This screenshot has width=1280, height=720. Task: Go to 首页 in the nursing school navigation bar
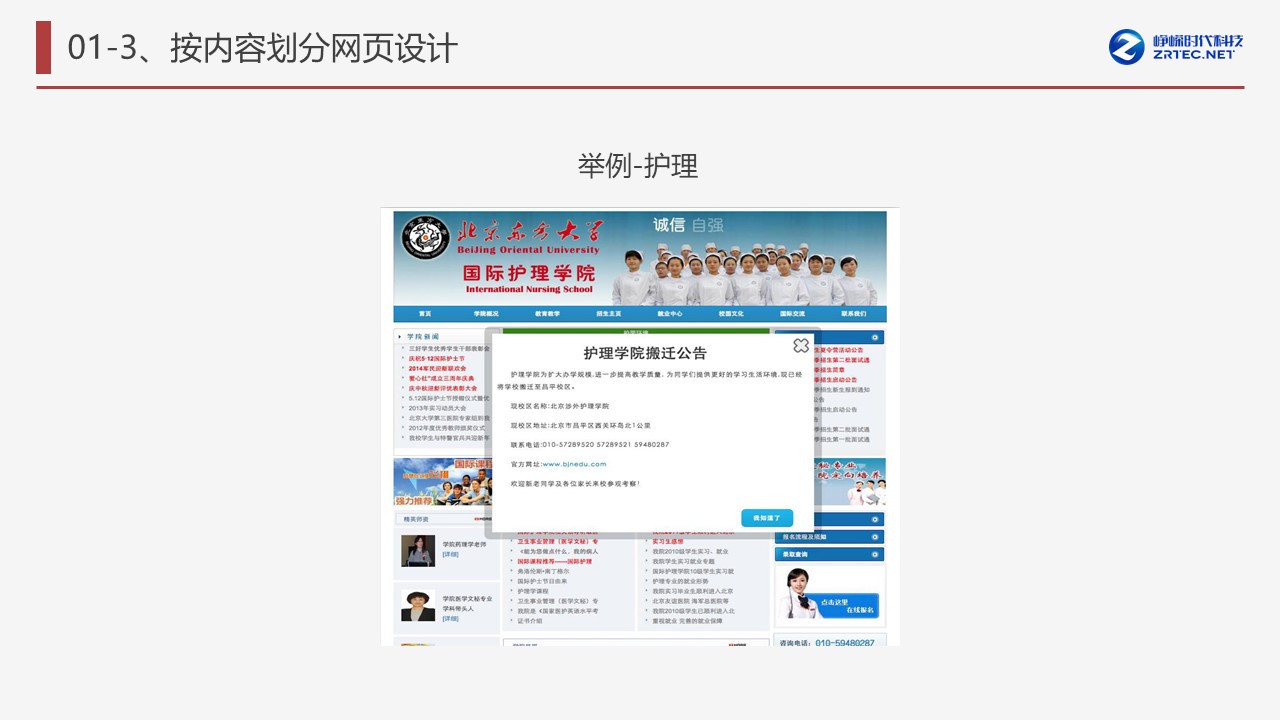pyautogui.click(x=425, y=314)
